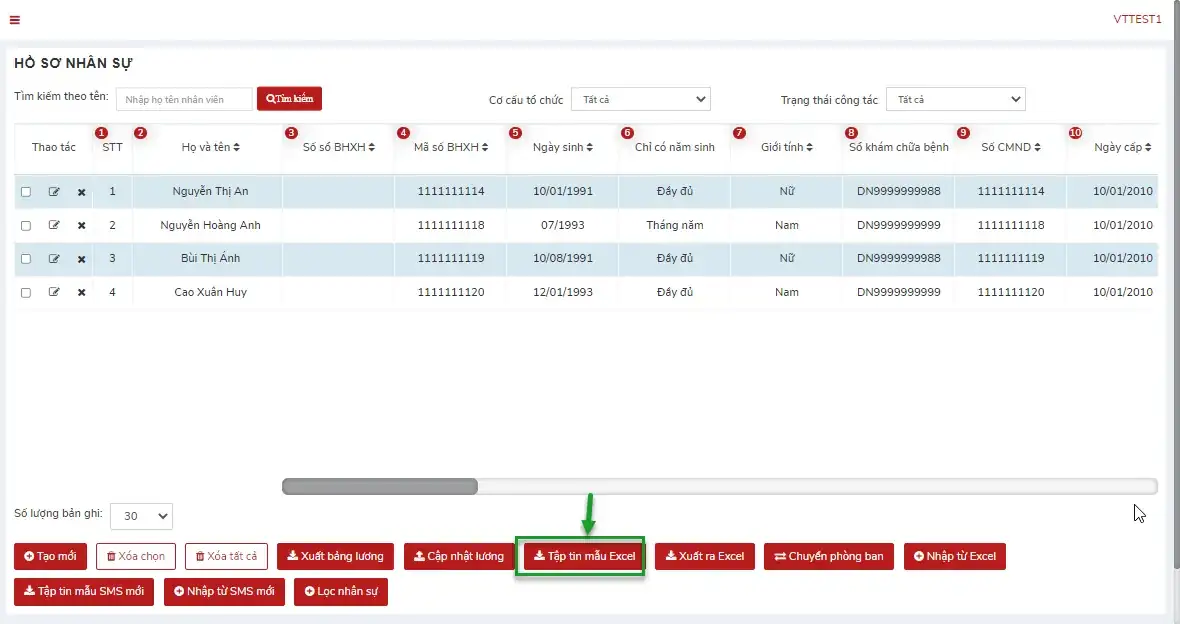Click the Cập nhật lương button
1180x624 pixels.
tap(459, 556)
